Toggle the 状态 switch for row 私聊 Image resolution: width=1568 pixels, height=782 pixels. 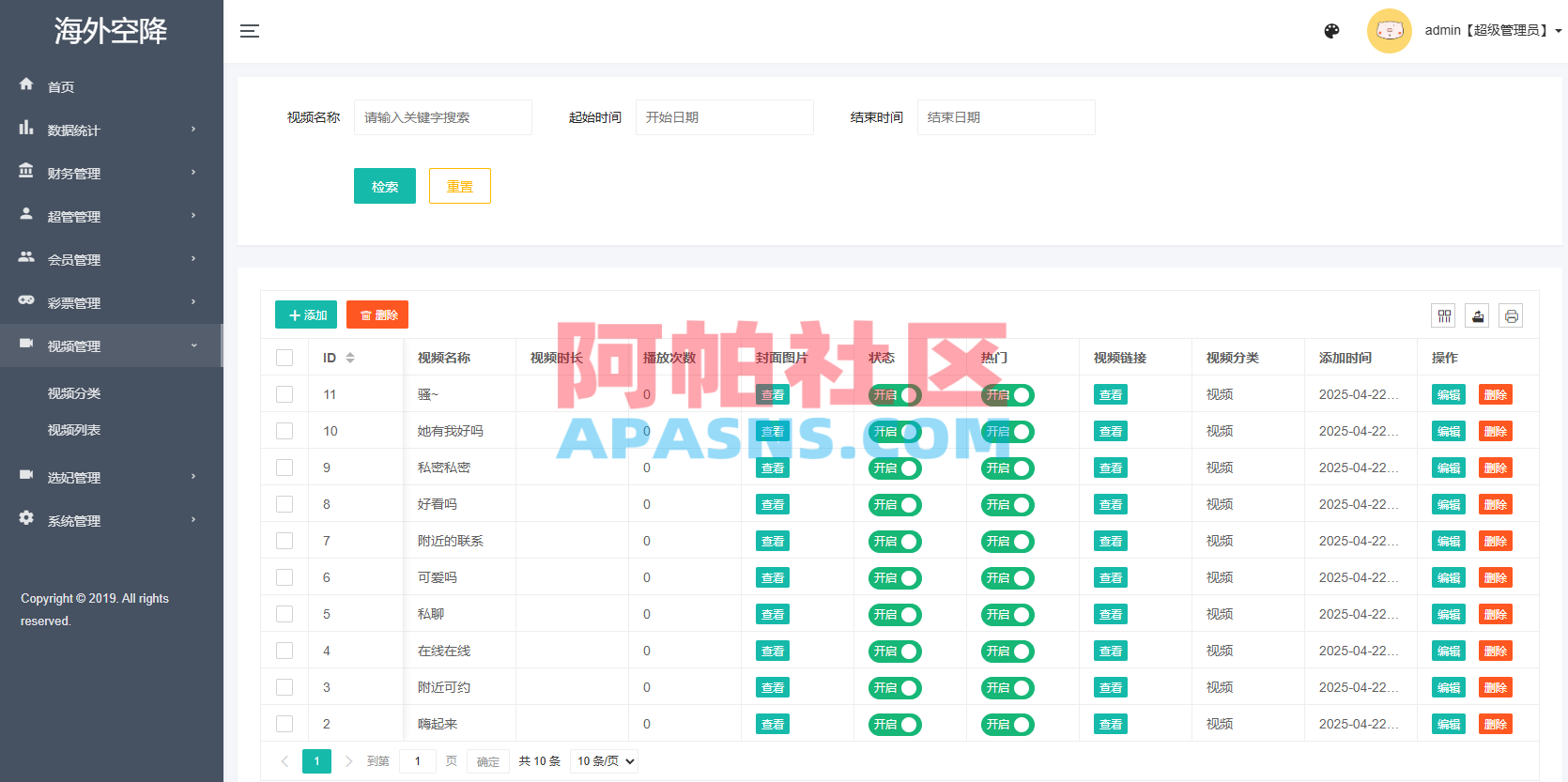895,615
